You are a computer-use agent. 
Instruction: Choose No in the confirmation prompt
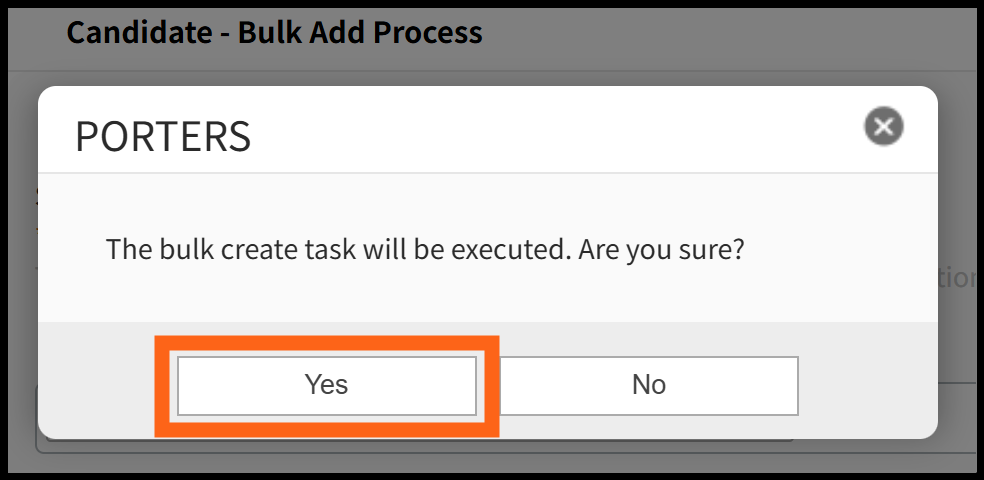click(648, 385)
